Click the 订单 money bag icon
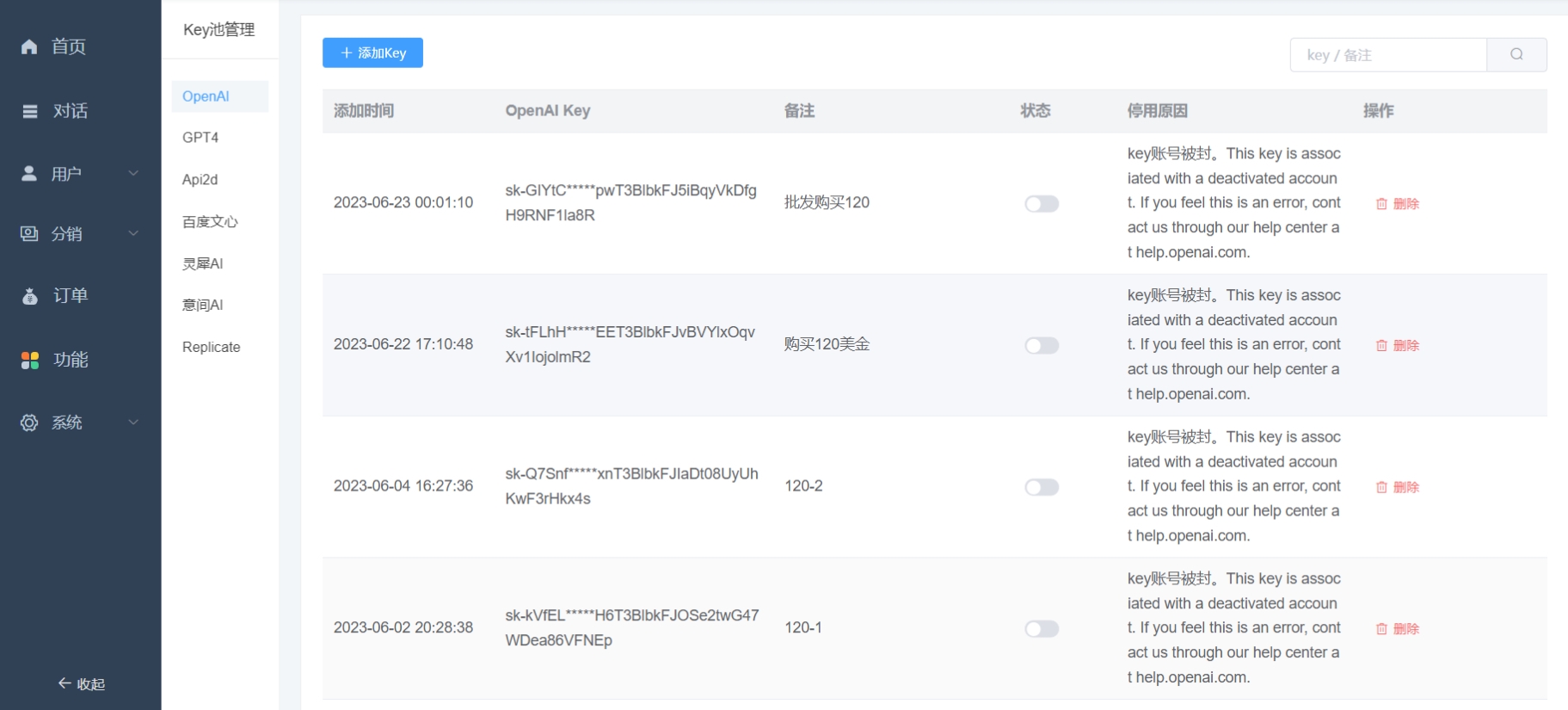 tap(30, 296)
